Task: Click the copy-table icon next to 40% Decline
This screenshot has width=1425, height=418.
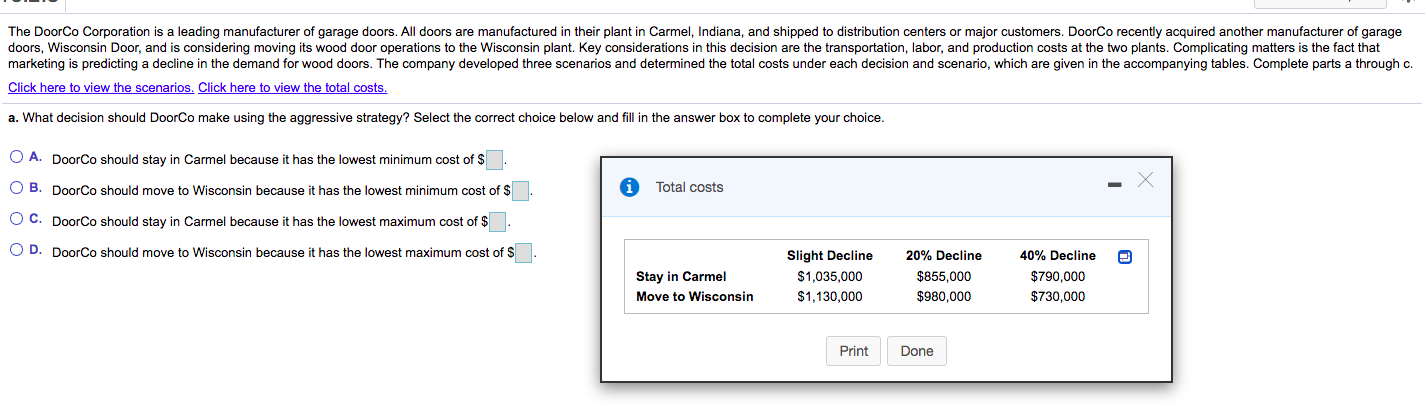Action: pyautogui.click(x=1125, y=256)
